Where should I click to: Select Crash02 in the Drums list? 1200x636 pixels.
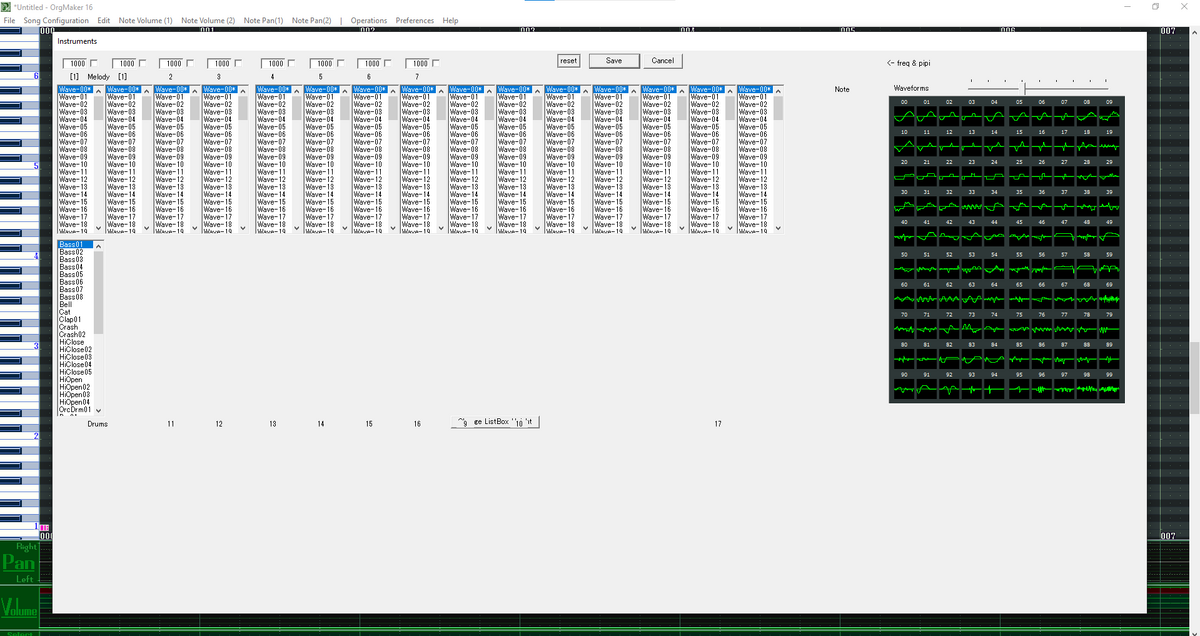pyautogui.click(x=75, y=335)
